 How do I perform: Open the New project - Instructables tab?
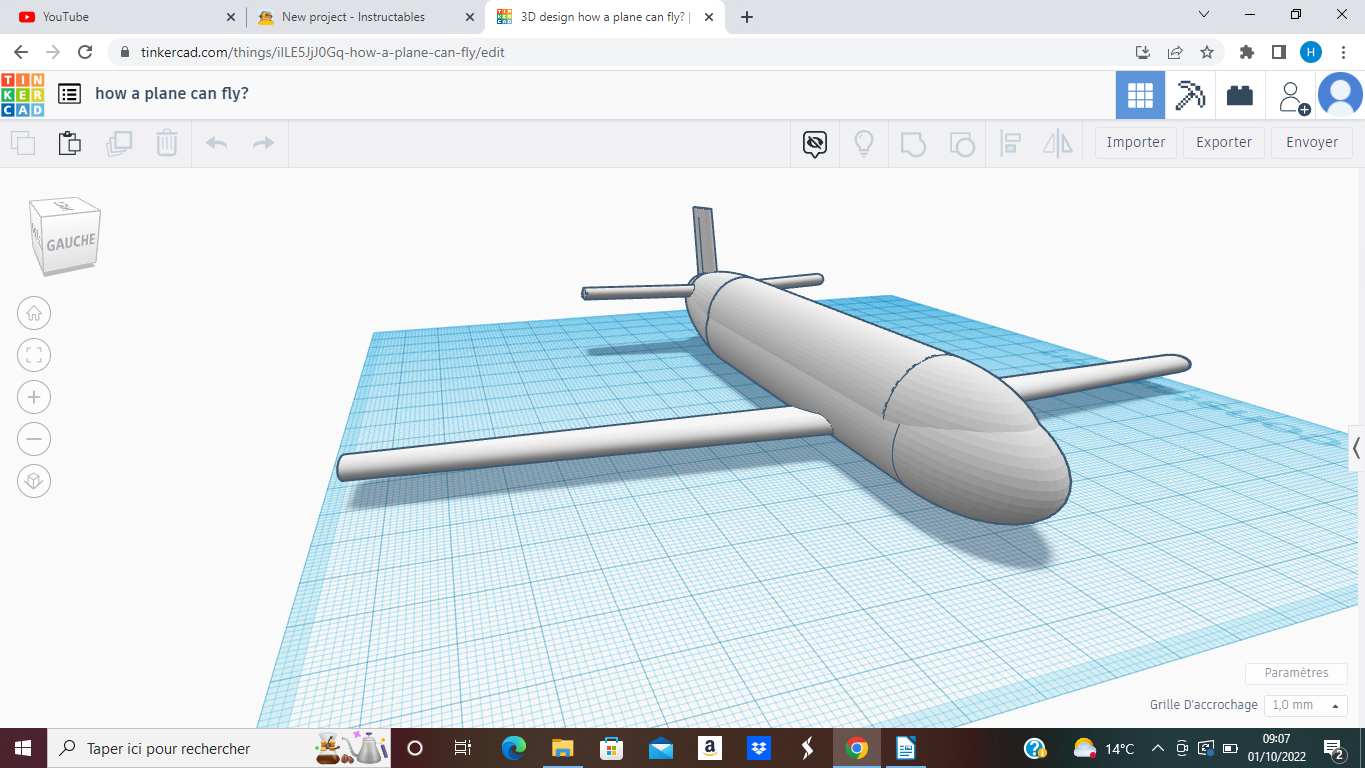pos(355,16)
